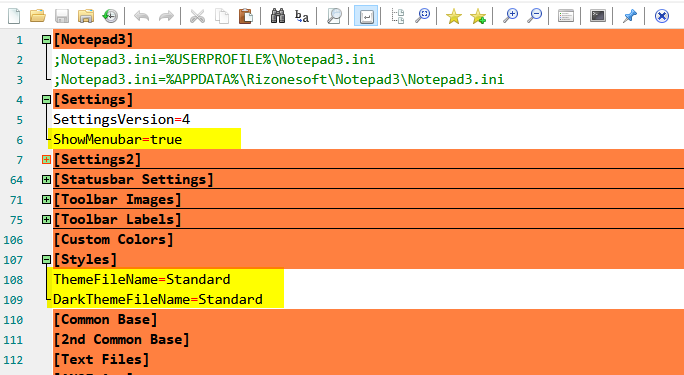Click dotted-page selection toolbar icon
684x375 pixels.
pos(397,16)
